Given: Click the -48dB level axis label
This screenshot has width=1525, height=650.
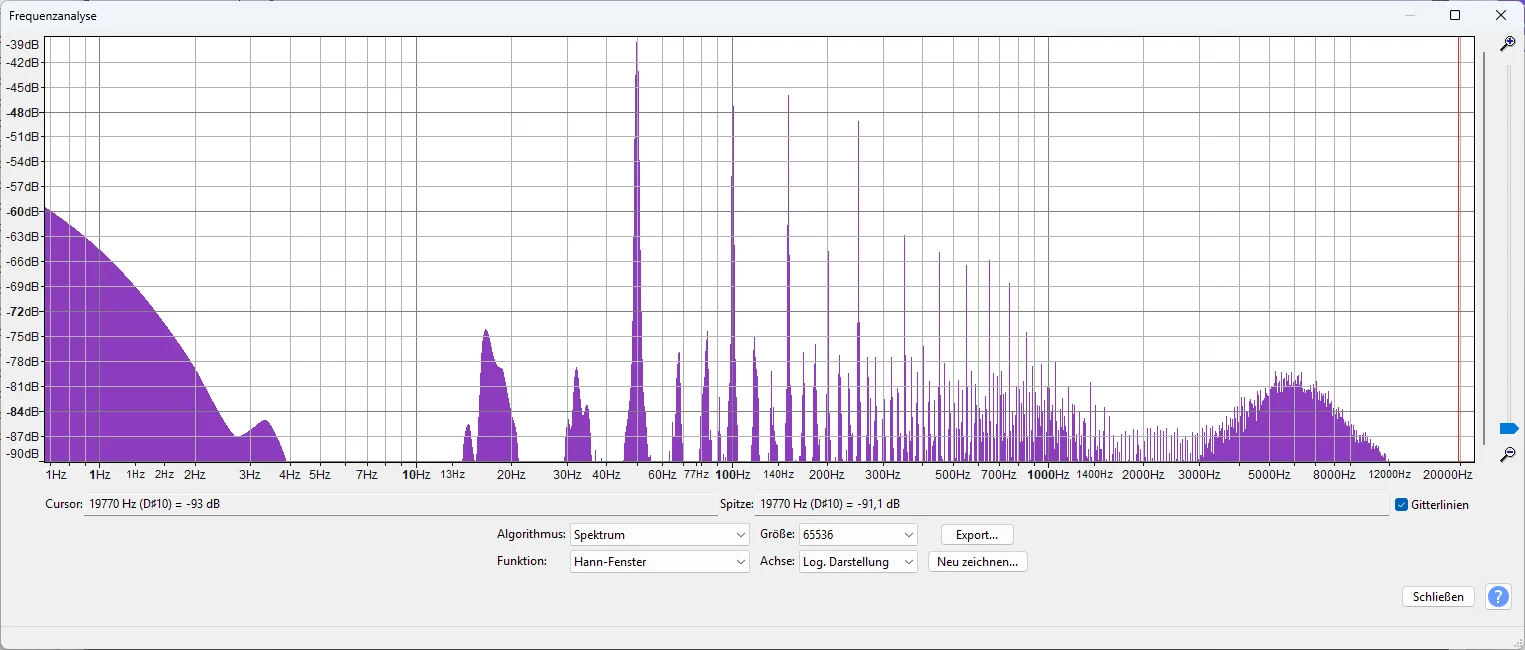Looking at the screenshot, I should pos(23,112).
